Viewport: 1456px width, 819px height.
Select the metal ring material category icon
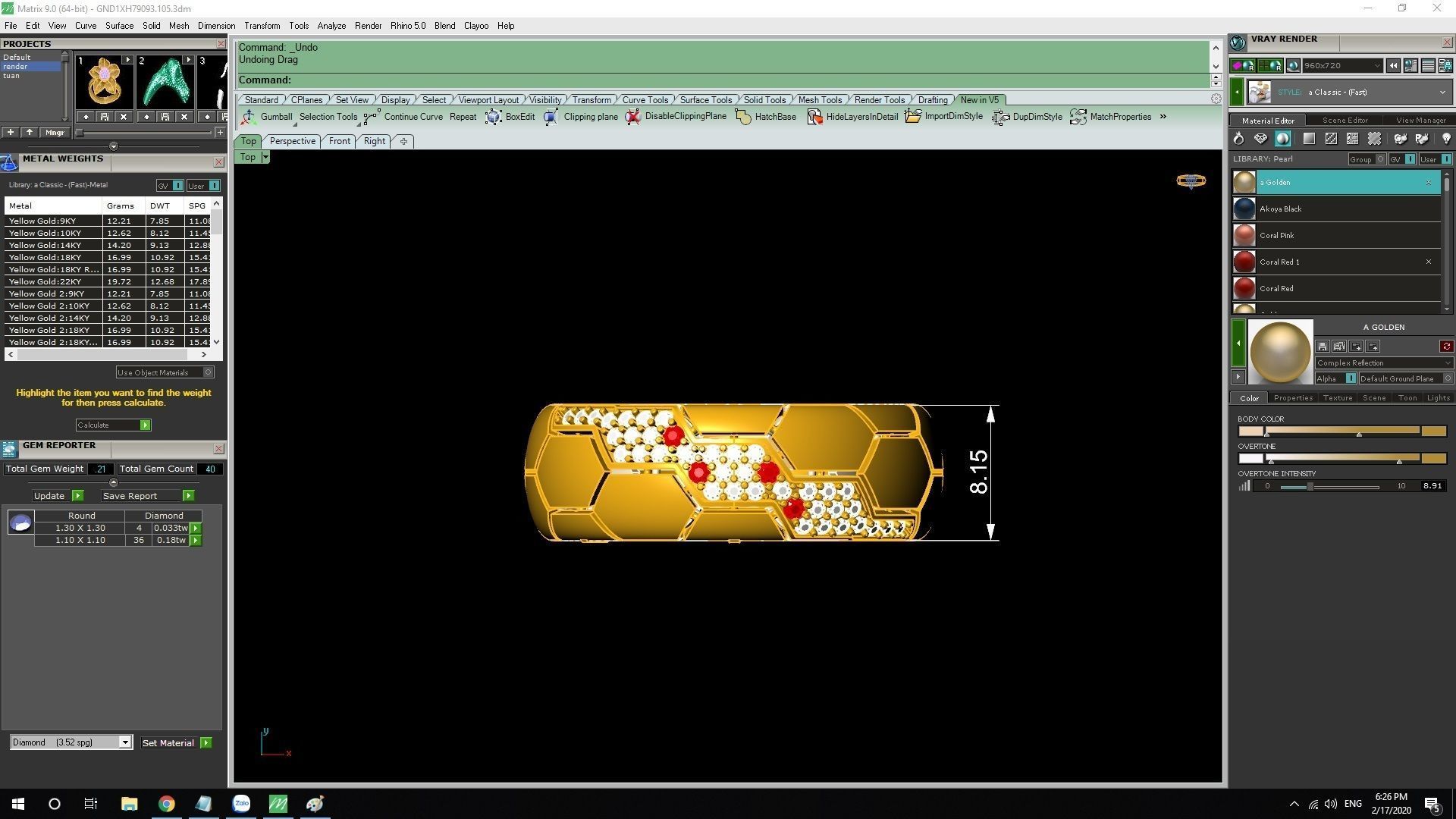[x=1238, y=139]
